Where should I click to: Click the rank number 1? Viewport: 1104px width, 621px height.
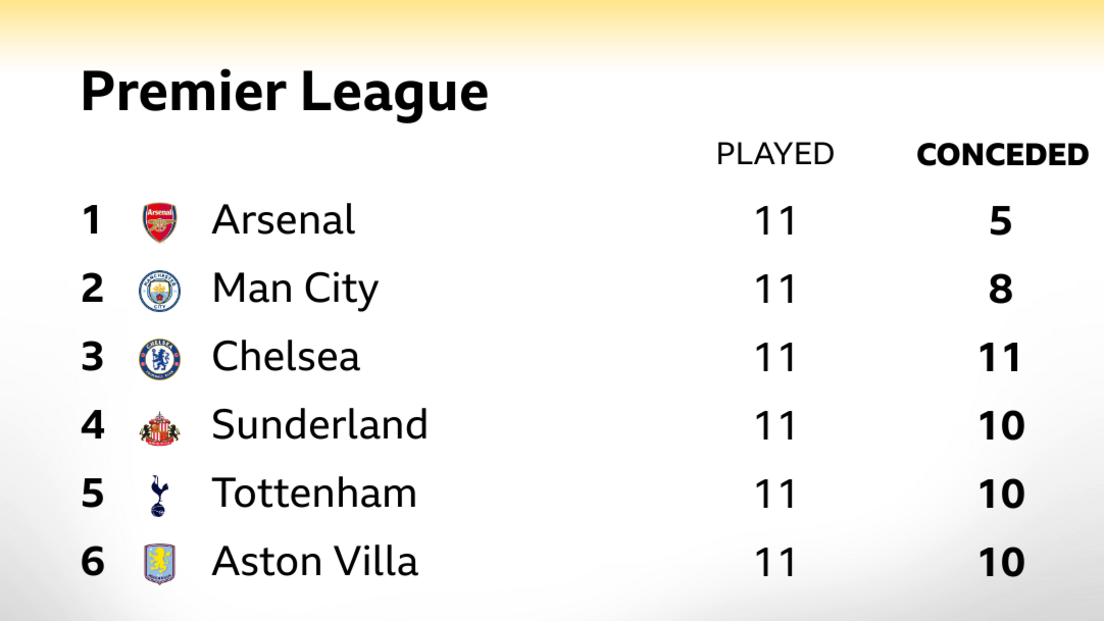coord(92,221)
